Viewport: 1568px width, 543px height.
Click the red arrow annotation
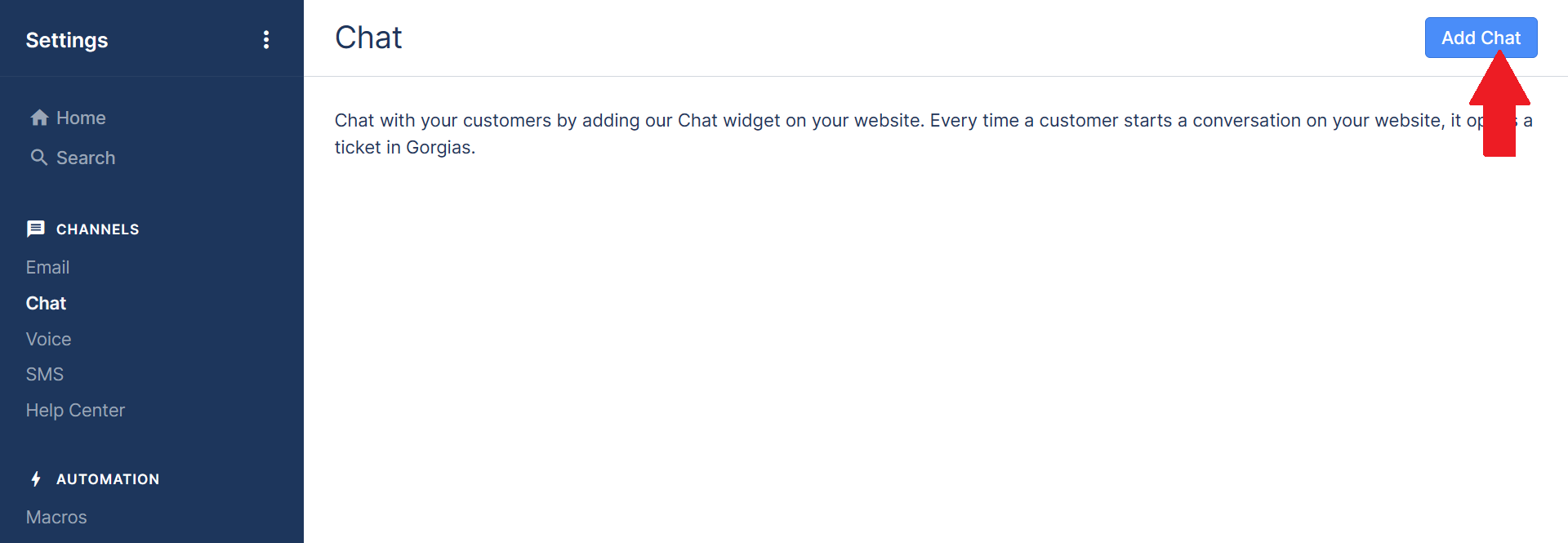point(1499,103)
